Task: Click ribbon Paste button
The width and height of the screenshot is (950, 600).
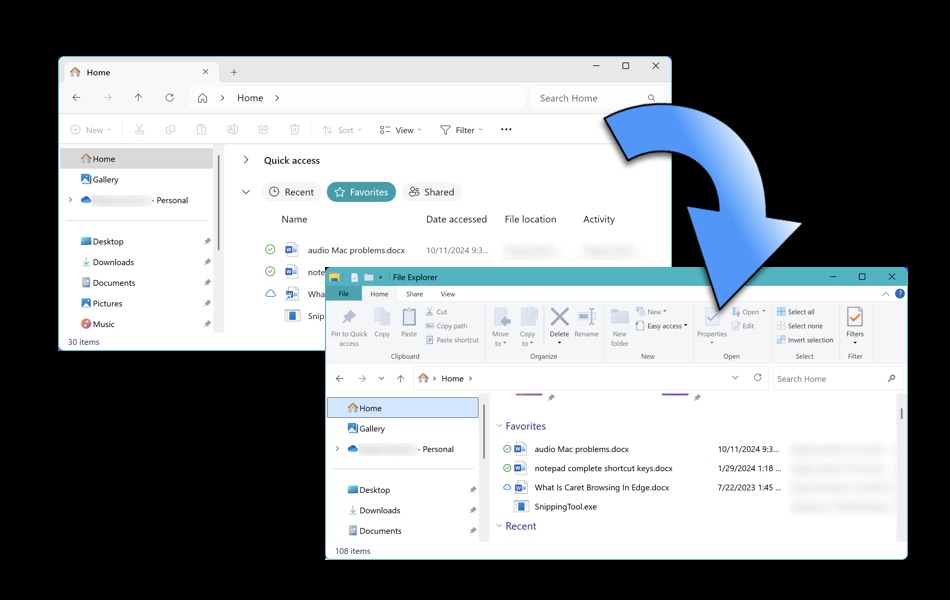Action: tap(409, 323)
